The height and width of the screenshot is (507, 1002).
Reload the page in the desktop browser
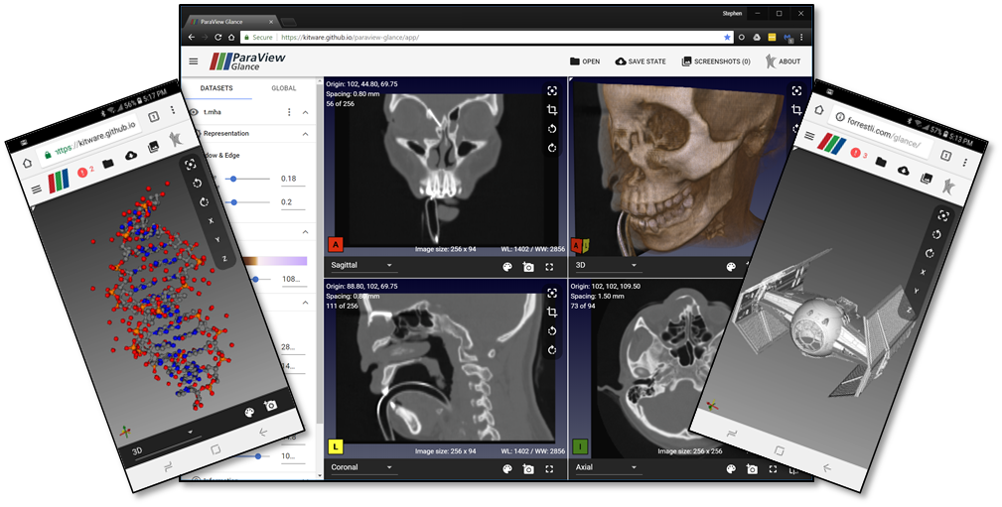(x=218, y=37)
